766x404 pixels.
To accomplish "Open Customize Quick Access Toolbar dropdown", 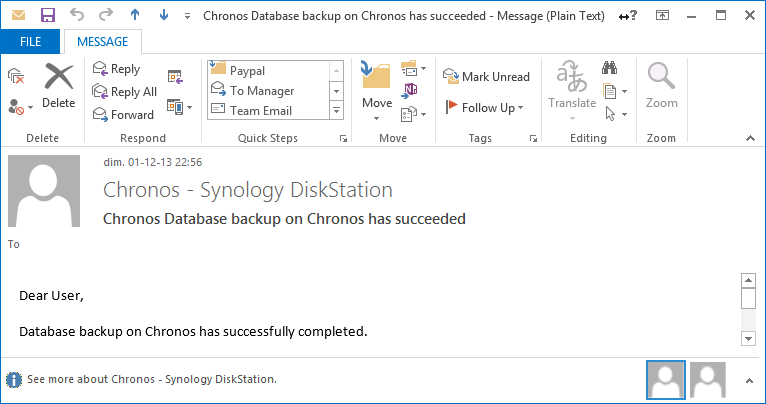I will tap(187, 16).
